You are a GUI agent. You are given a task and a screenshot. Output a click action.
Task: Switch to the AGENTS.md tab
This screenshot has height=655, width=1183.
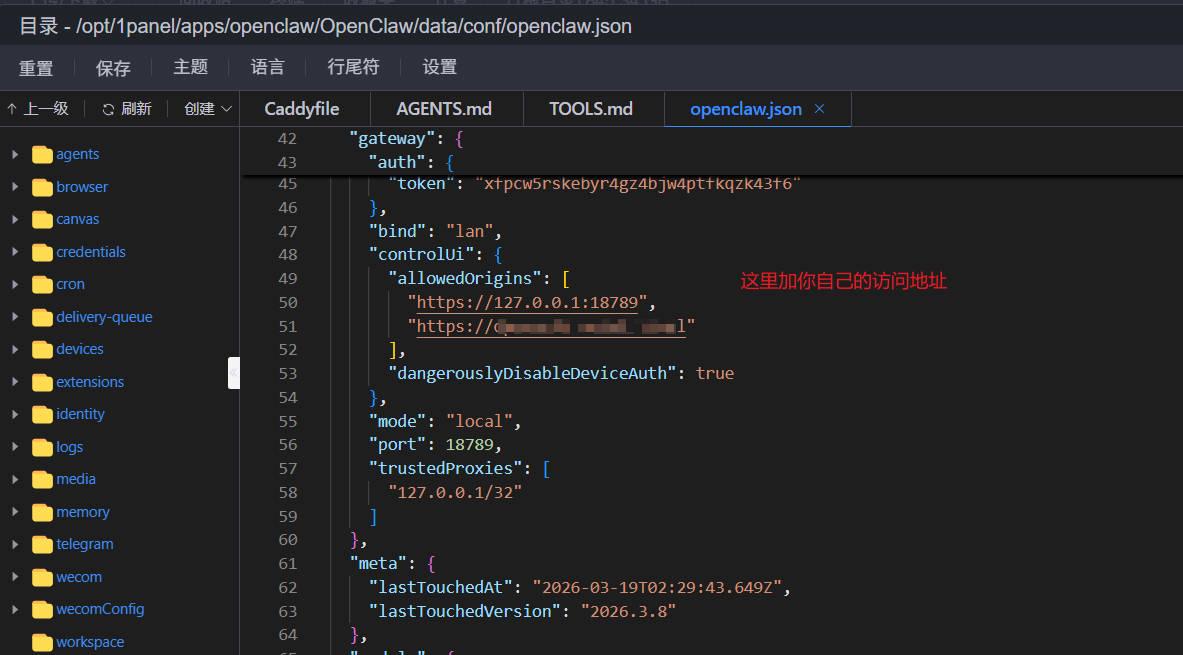[444, 109]
